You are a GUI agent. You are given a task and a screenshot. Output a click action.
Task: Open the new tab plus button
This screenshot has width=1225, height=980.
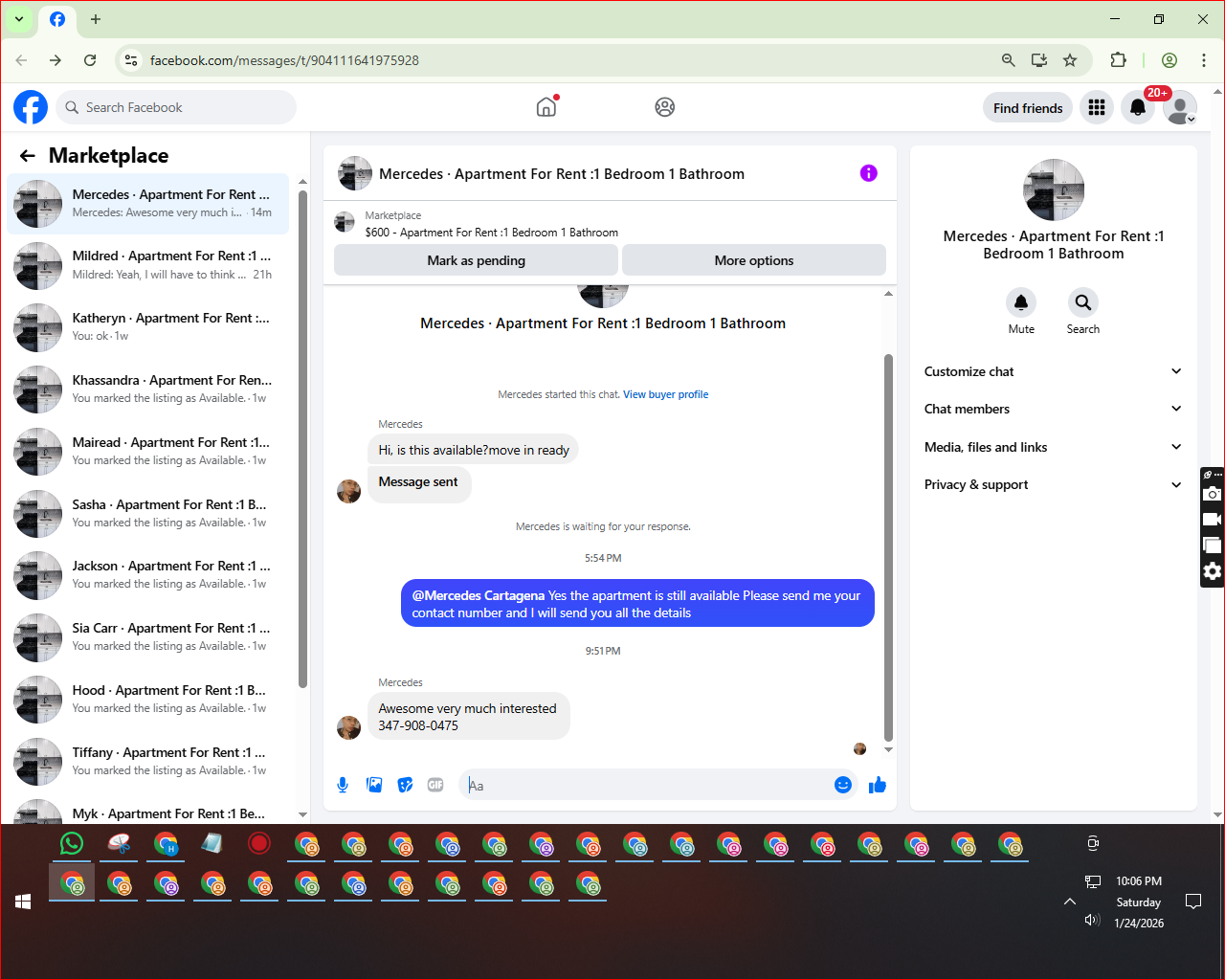coord(95,19)
